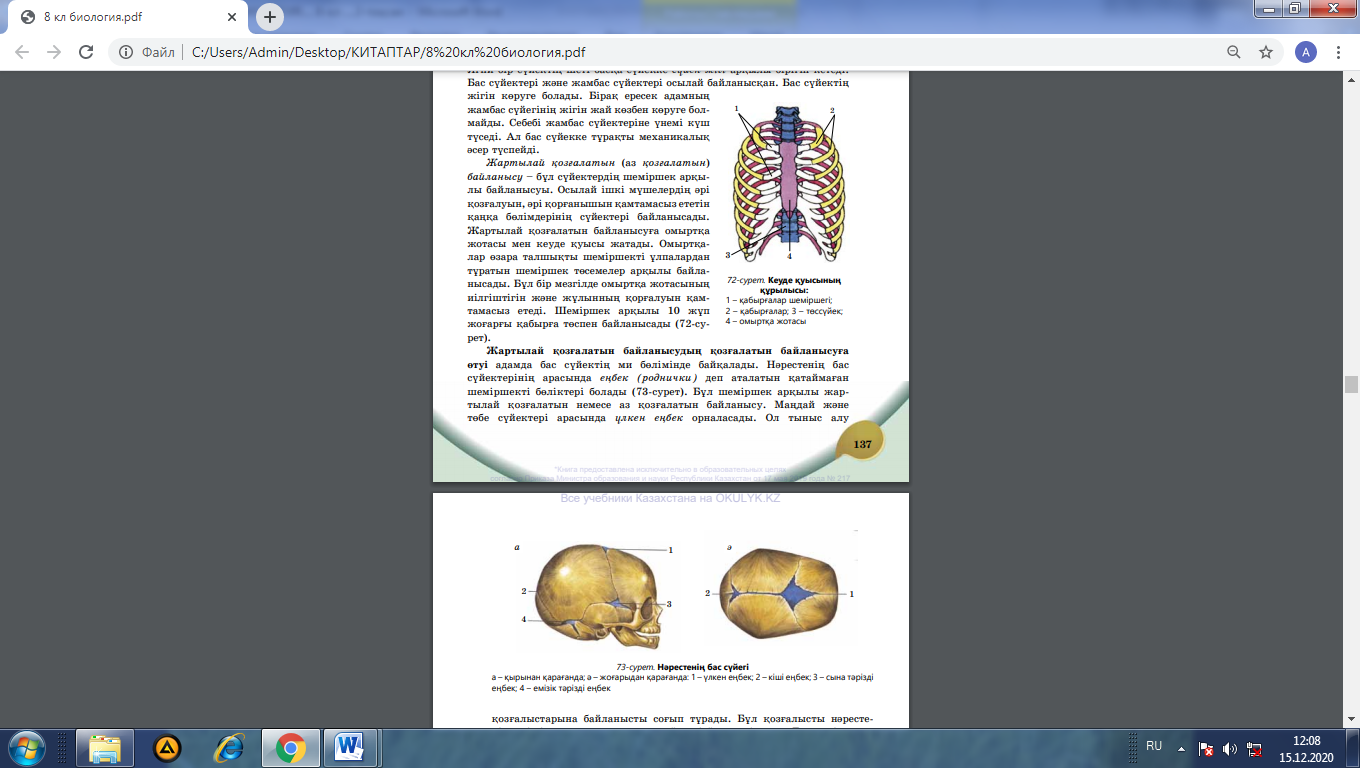Image resolution: width=1360 pixels, height=768 pixels.
Task: Open Internet Explorer from the taskbar
Action: [x=229, y=748]
